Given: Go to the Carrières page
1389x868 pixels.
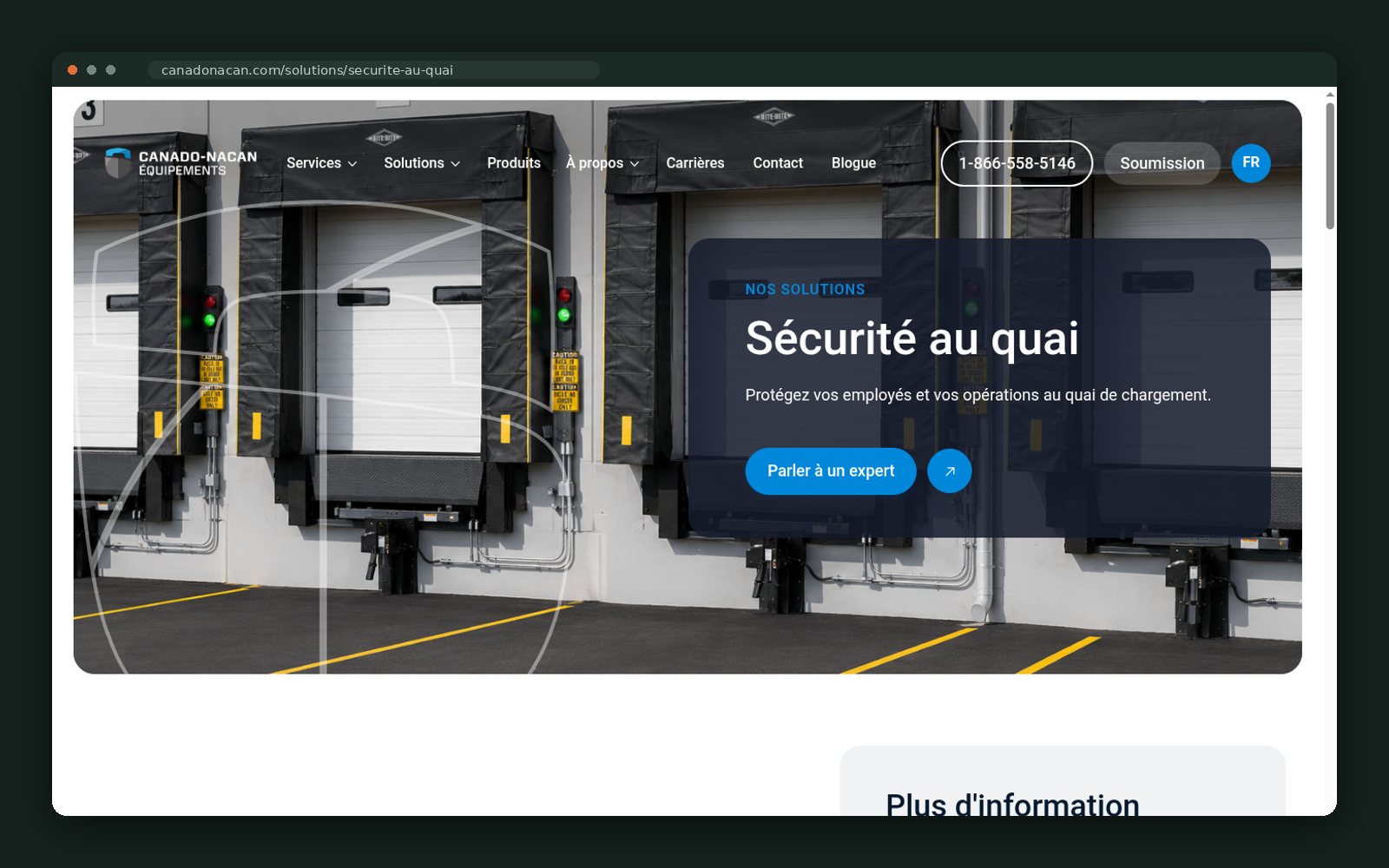Looking at the screenshot, I should (x=694, y=163).
